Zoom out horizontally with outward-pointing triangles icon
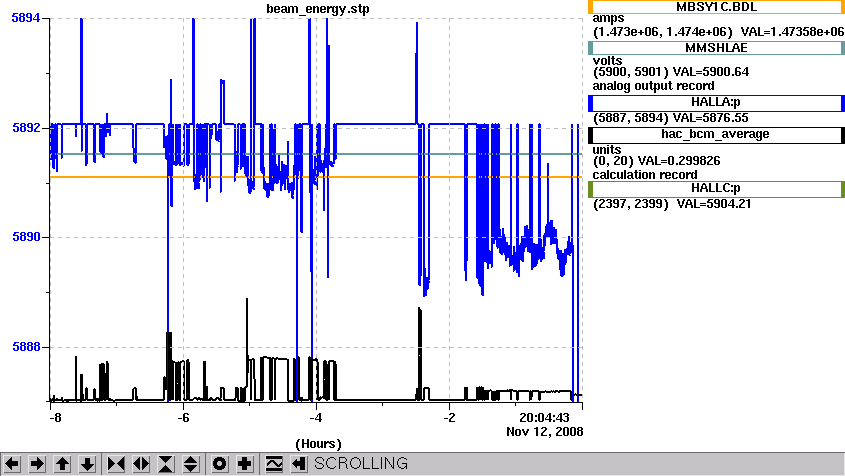The width and height of the screenshot is (845, 476). coord(141,464)
